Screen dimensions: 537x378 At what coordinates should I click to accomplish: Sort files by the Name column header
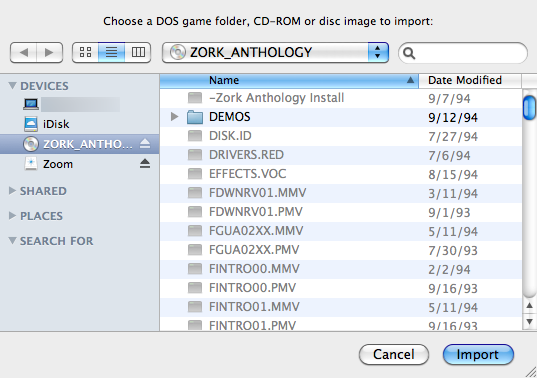(289, 81)
